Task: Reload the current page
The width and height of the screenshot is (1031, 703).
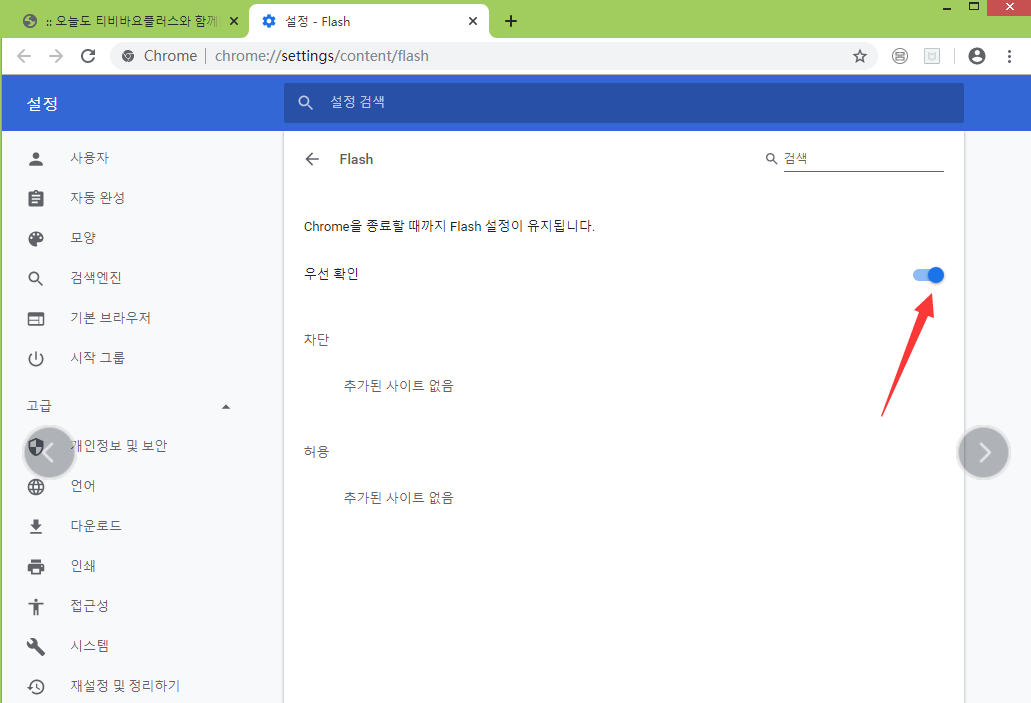Action: [x=88, y=56]
